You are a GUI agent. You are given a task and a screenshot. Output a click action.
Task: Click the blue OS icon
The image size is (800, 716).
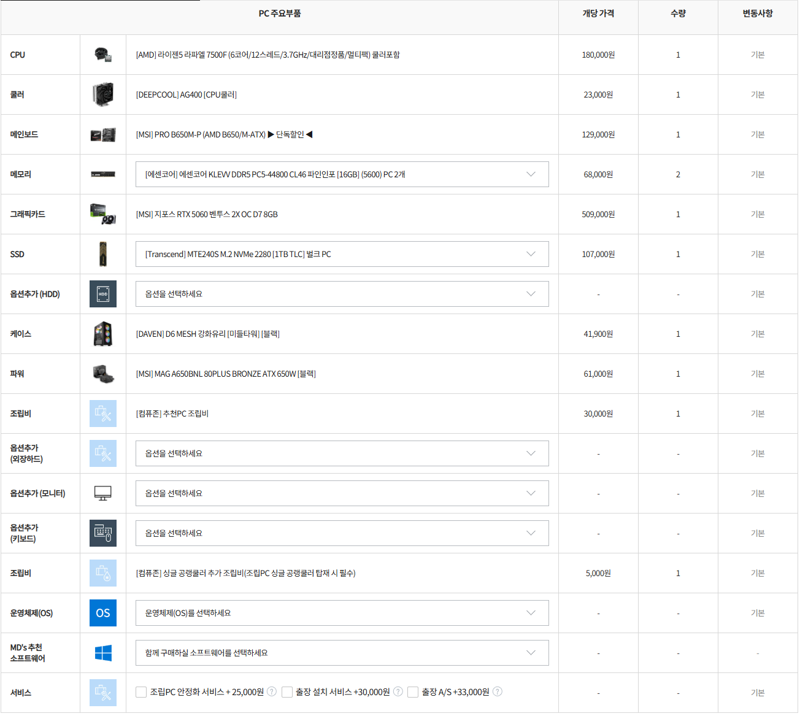point(103,613)
